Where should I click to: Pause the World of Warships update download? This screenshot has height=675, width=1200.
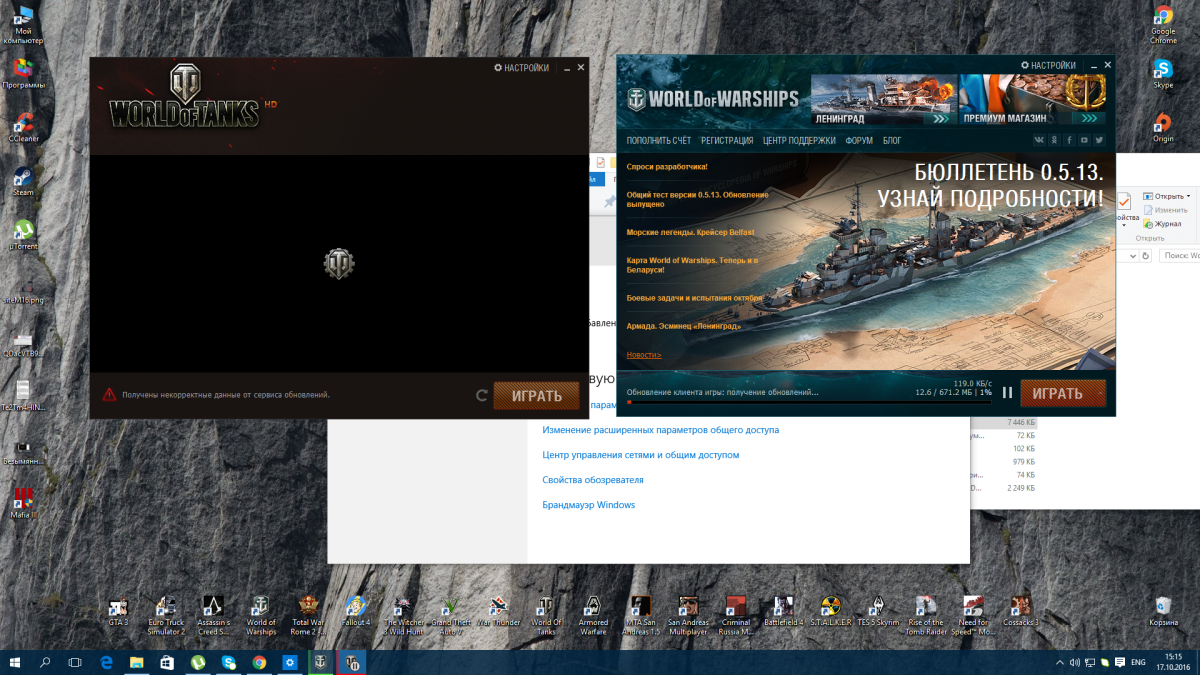click(x=1007, y=393)
